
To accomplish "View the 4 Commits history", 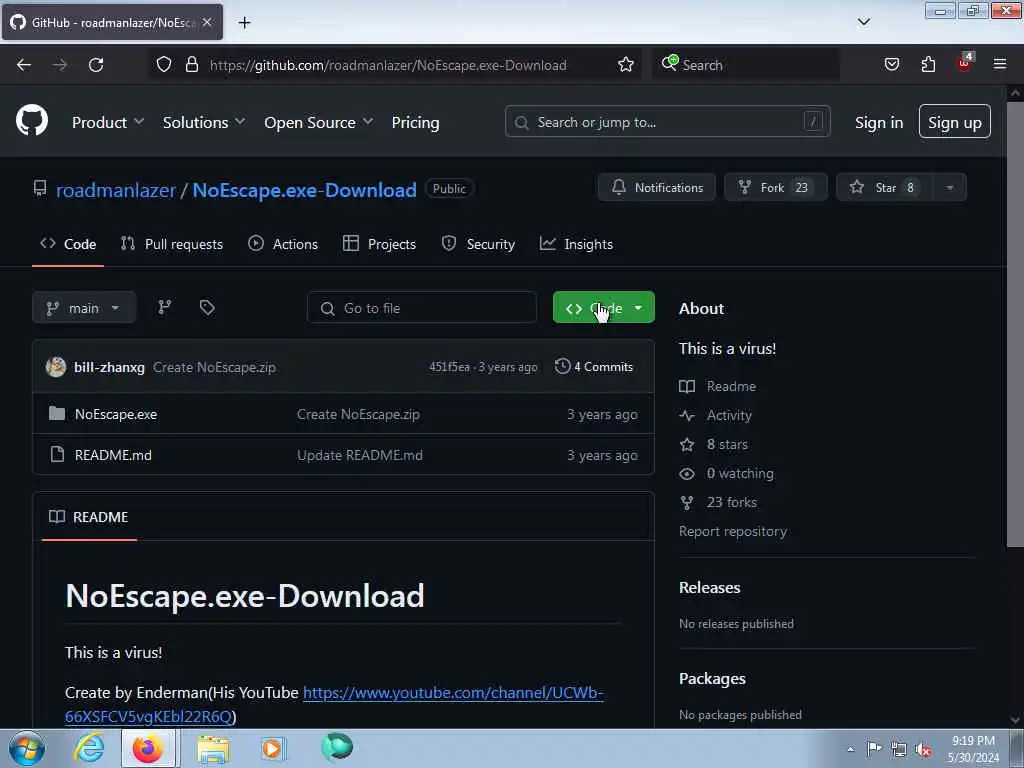I will tap(594, 366).
